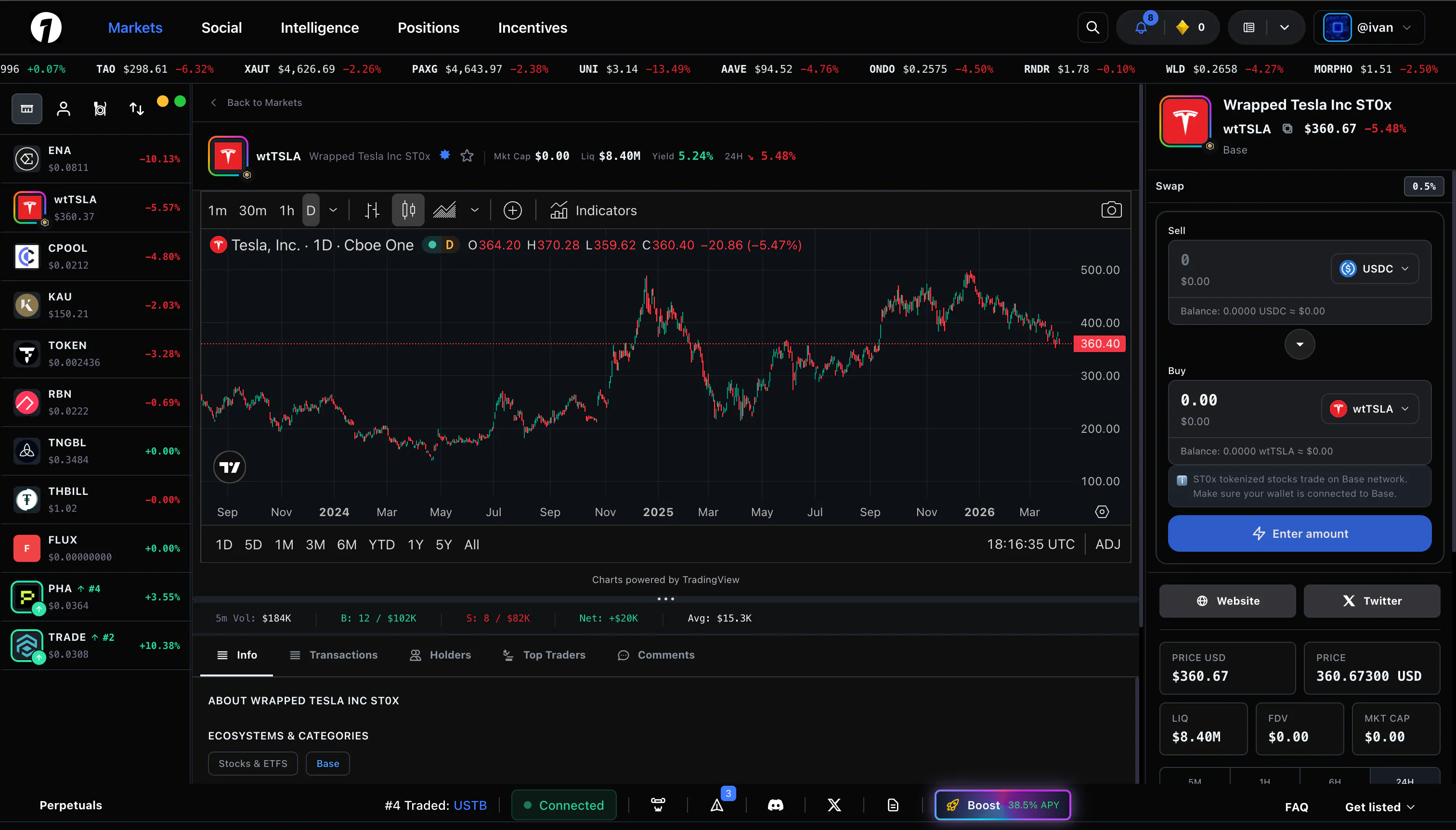
Task: Open notifications bell with badge 8
Action: tap(1141, 27)
